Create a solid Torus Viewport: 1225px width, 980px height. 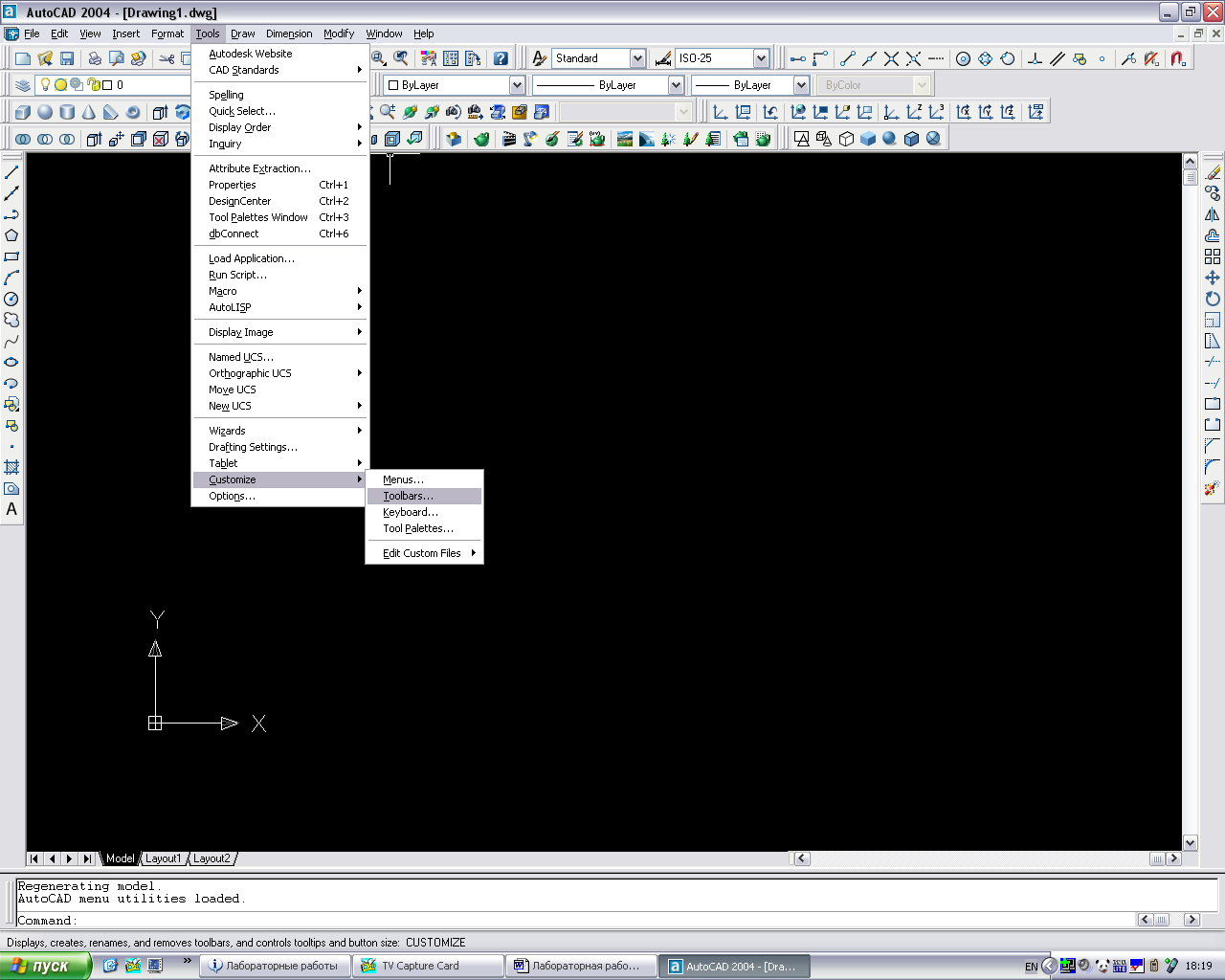pyautogui.click(x=133, y=112)
